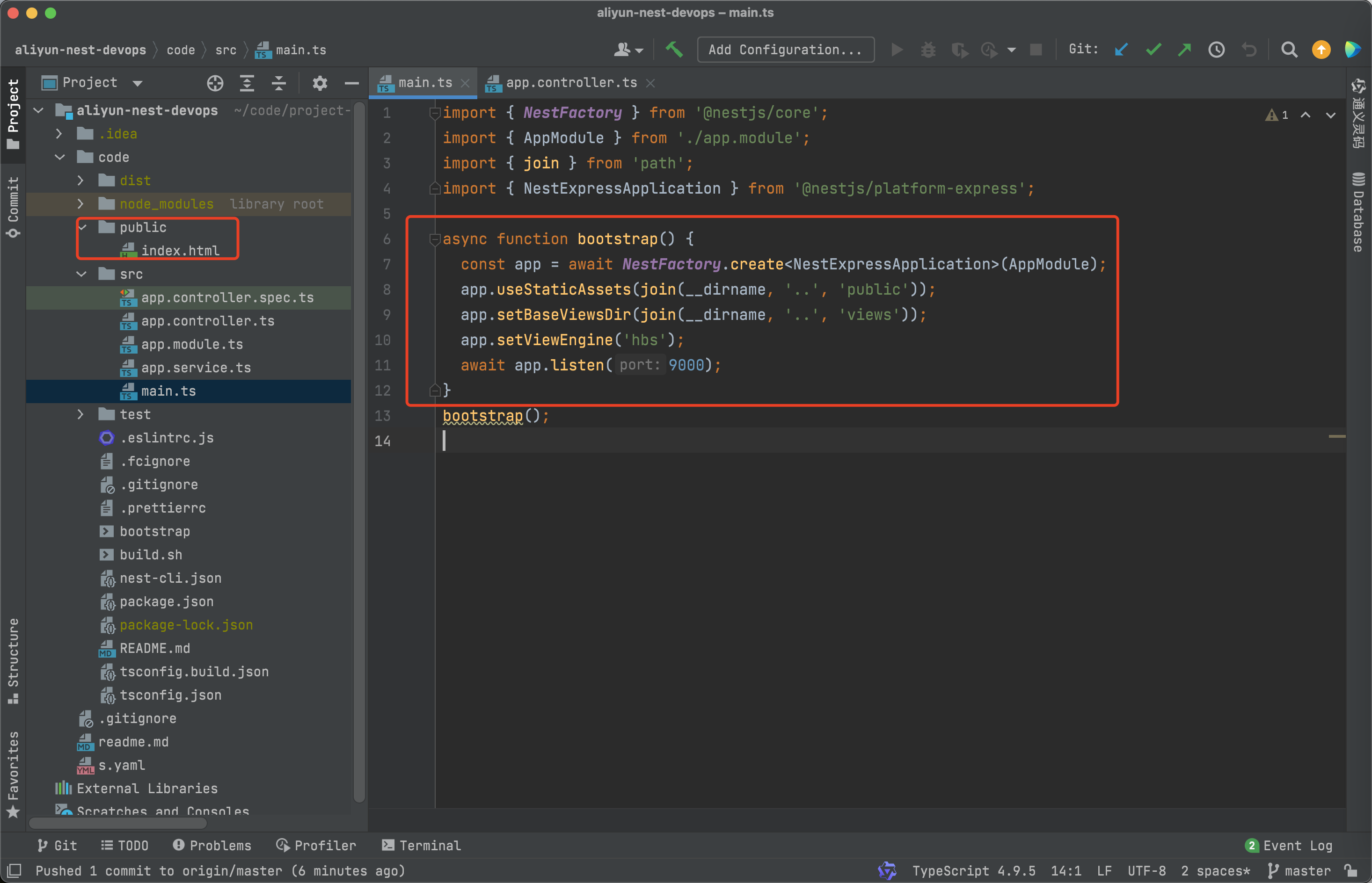Image resolution: width=1372 pixels, height=883 pixels.
Task: Click the project tree horizontal scrollbar
Action: [x=117, y=823]
